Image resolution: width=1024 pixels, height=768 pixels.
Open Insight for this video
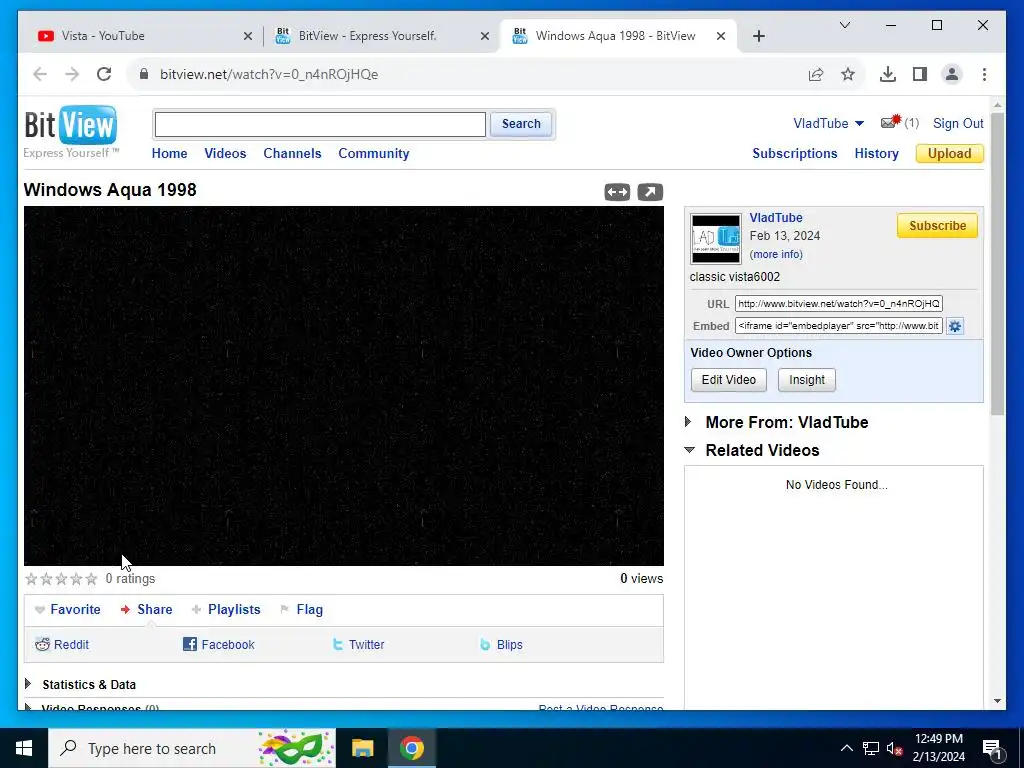point(807,380)
